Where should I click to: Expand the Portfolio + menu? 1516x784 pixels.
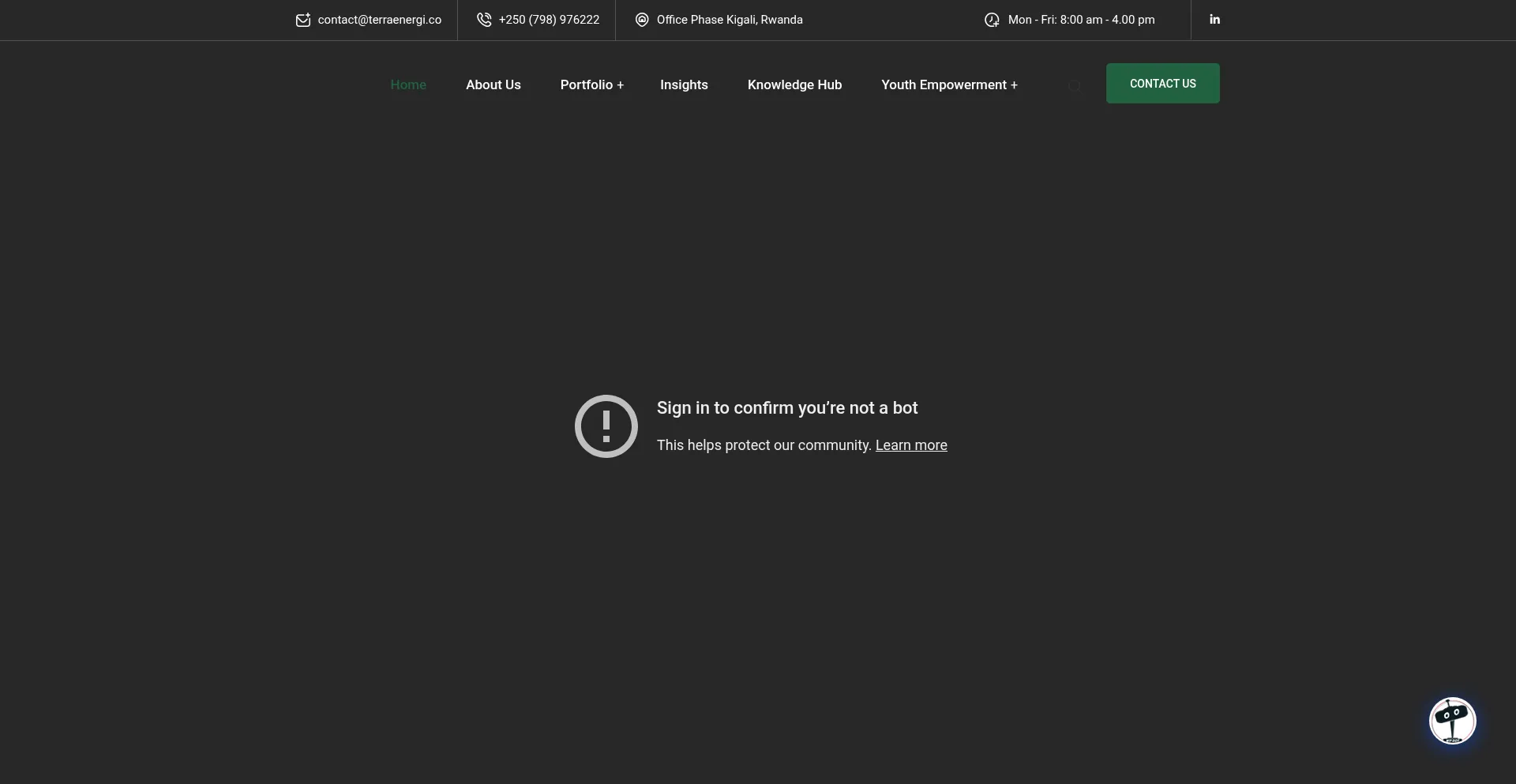[x=591, y=84]
